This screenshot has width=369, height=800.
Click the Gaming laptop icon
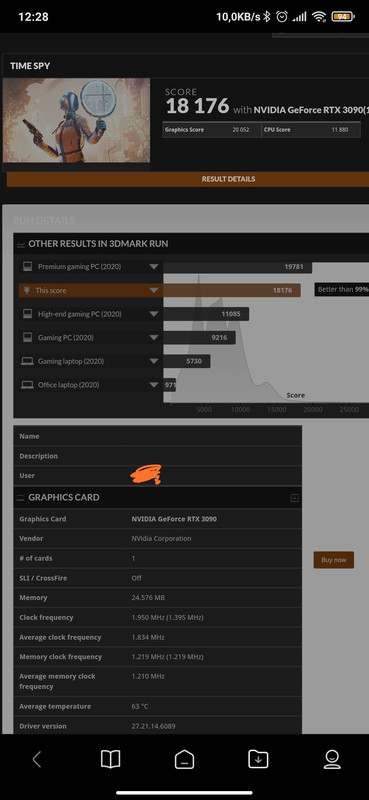click(28, 361)
